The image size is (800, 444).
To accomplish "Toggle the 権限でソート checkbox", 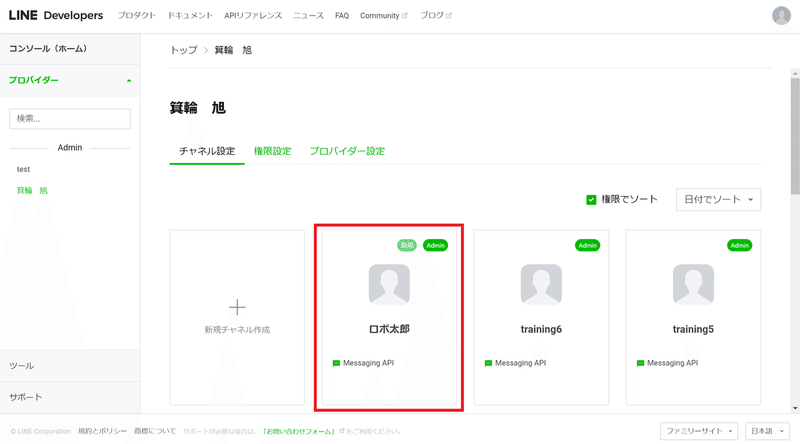I will [x=591, y=200].
